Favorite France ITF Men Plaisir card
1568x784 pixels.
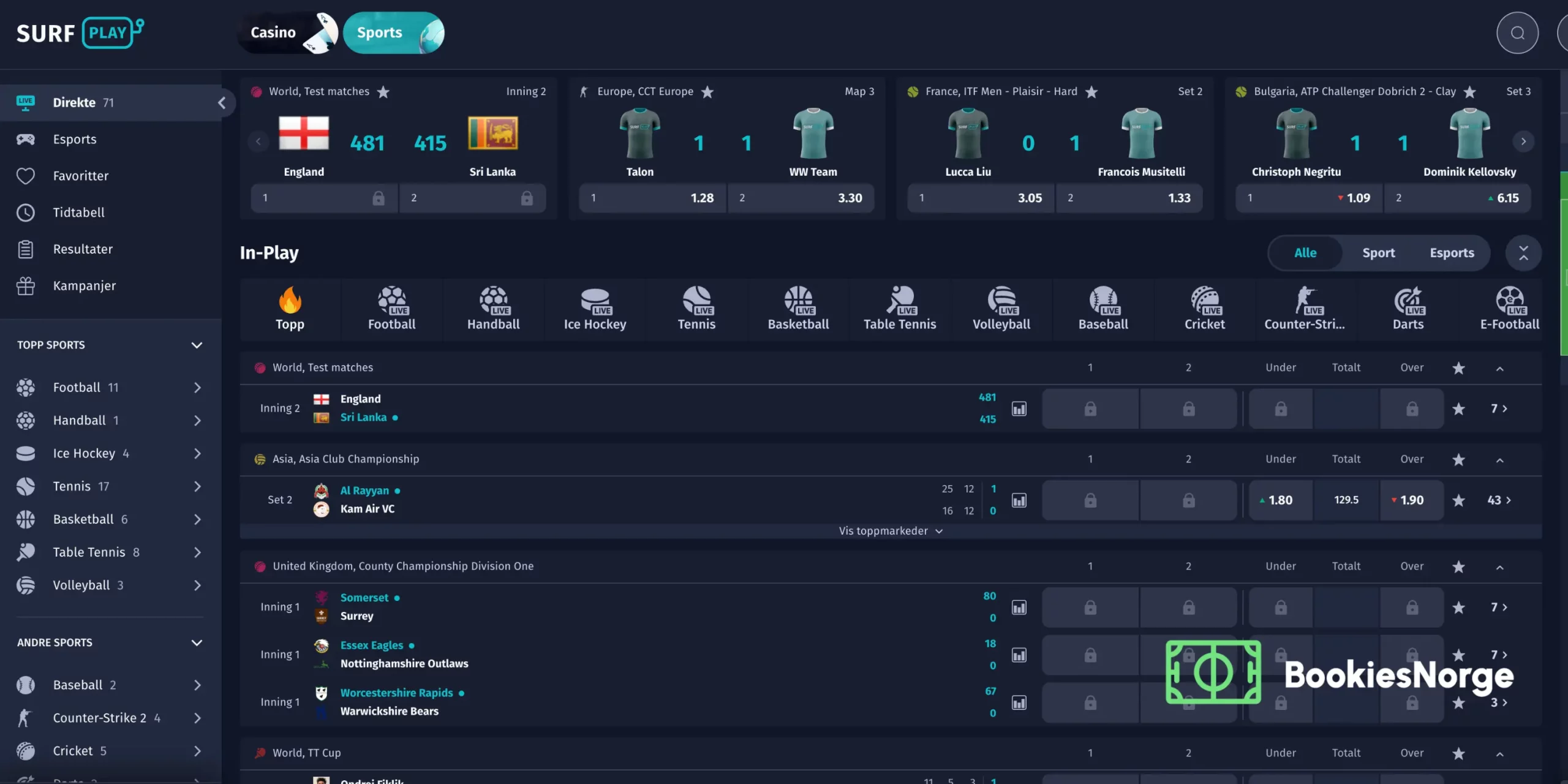pos(1091,92)
